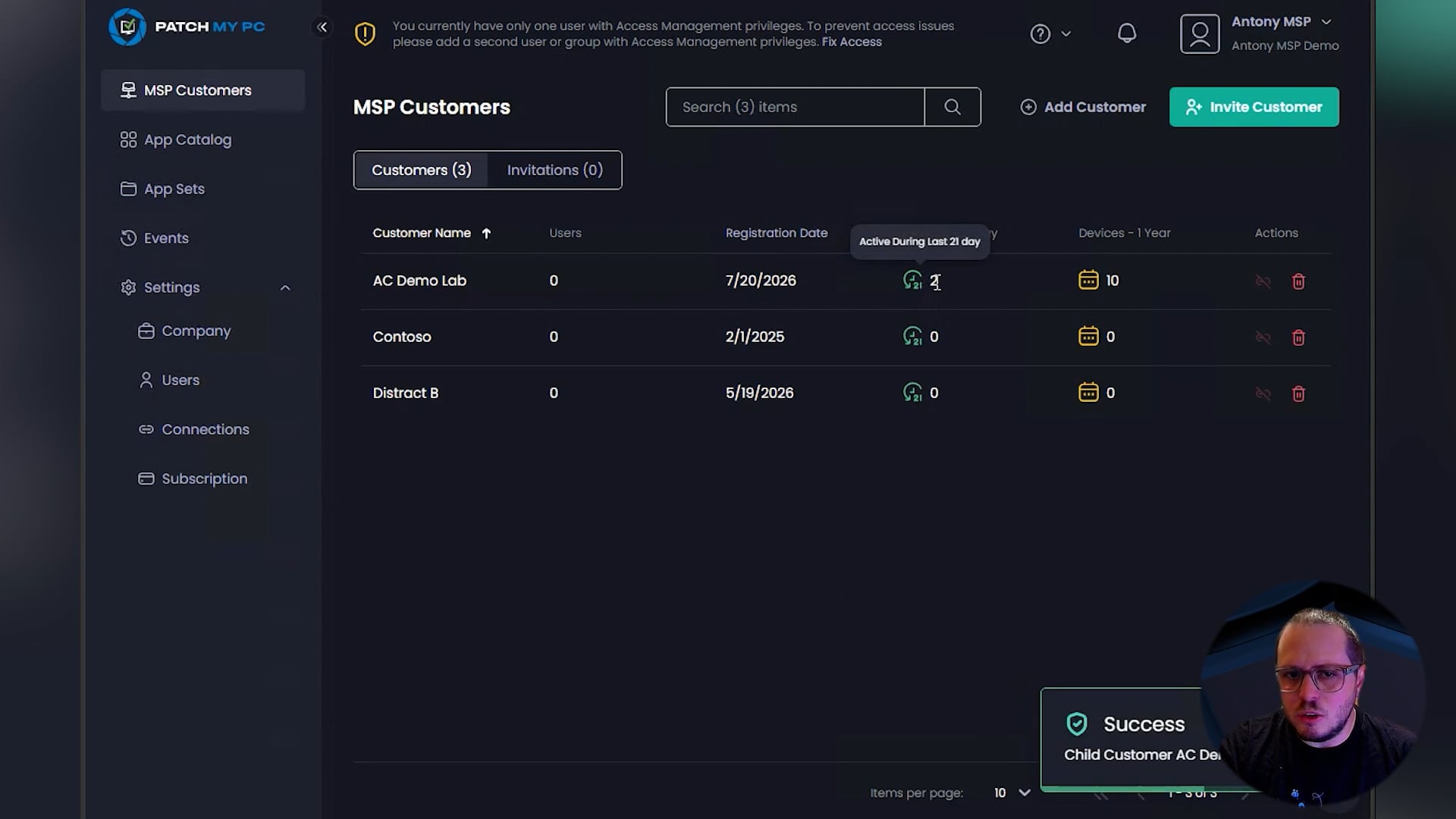Open the items per page dropdown
Image resolution: width=1456 pixels, height=819 pixels.
coord(1012,792)
